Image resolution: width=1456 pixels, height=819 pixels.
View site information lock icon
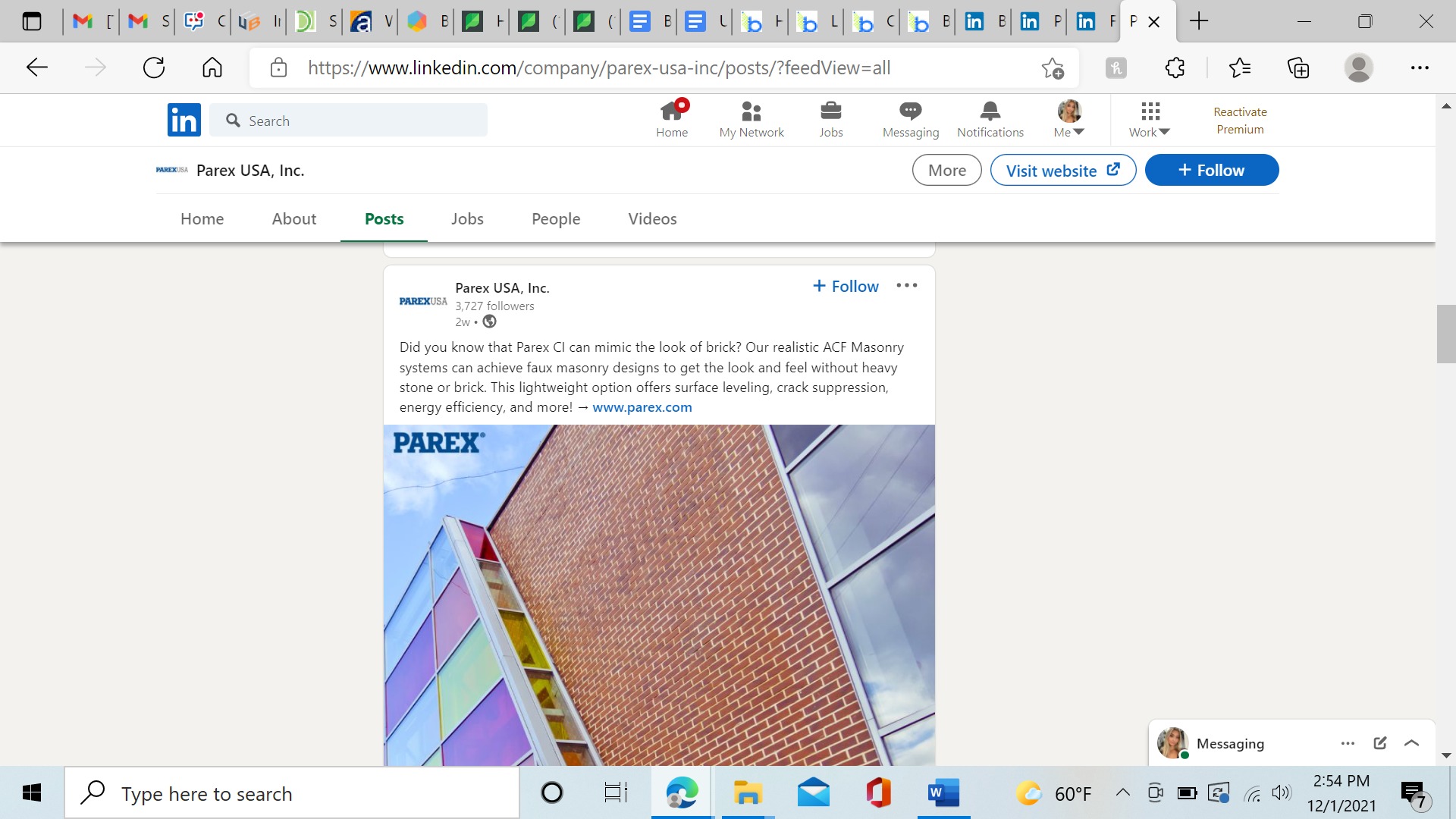[x=278, y=67]
